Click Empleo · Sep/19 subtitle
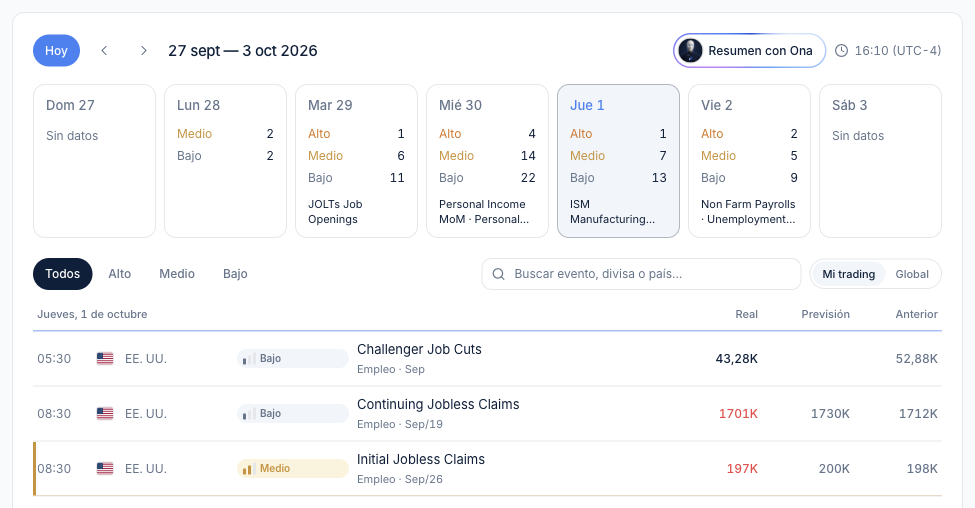975x508 pixels. [400, 424]
